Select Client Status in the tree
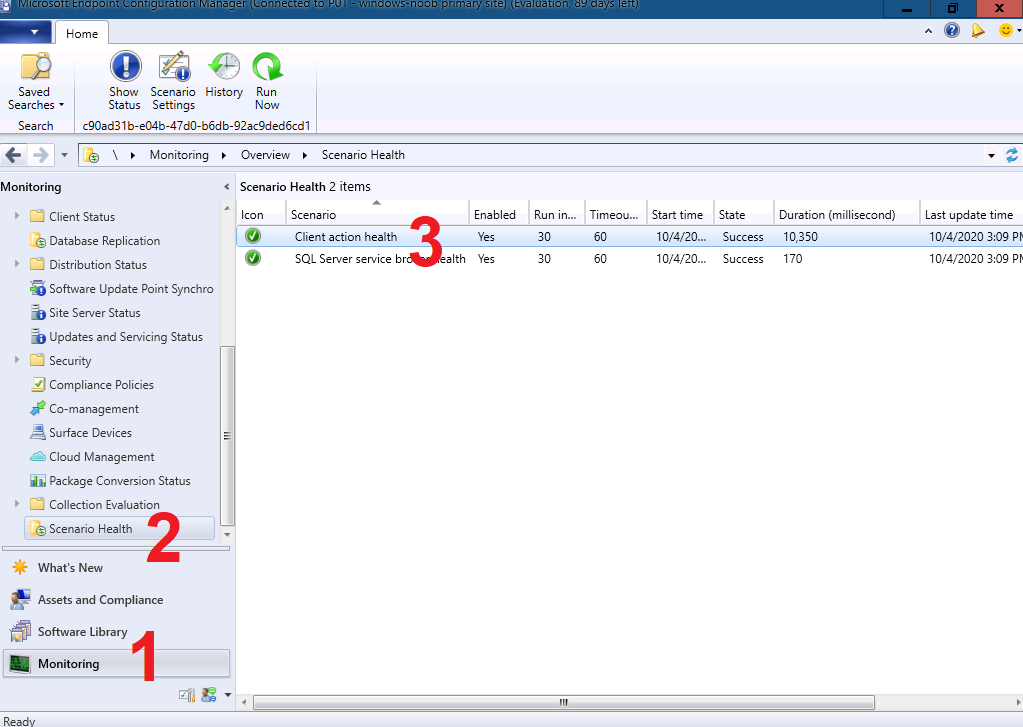Image resolution: width=1023 pixels, height=727 pixels. pos(82,217)
